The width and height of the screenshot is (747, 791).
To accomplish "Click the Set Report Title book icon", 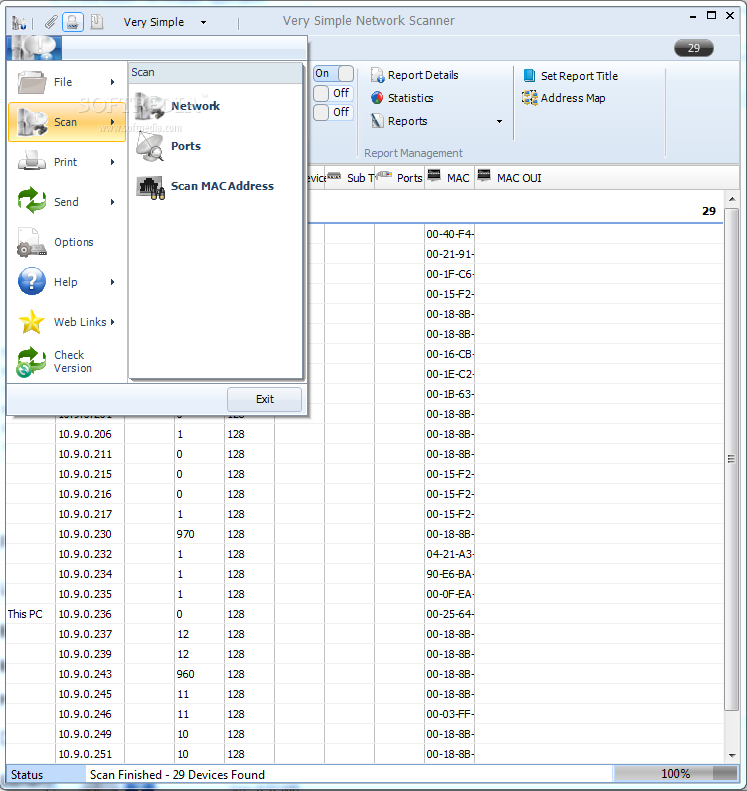I will [x=529, y=76].
